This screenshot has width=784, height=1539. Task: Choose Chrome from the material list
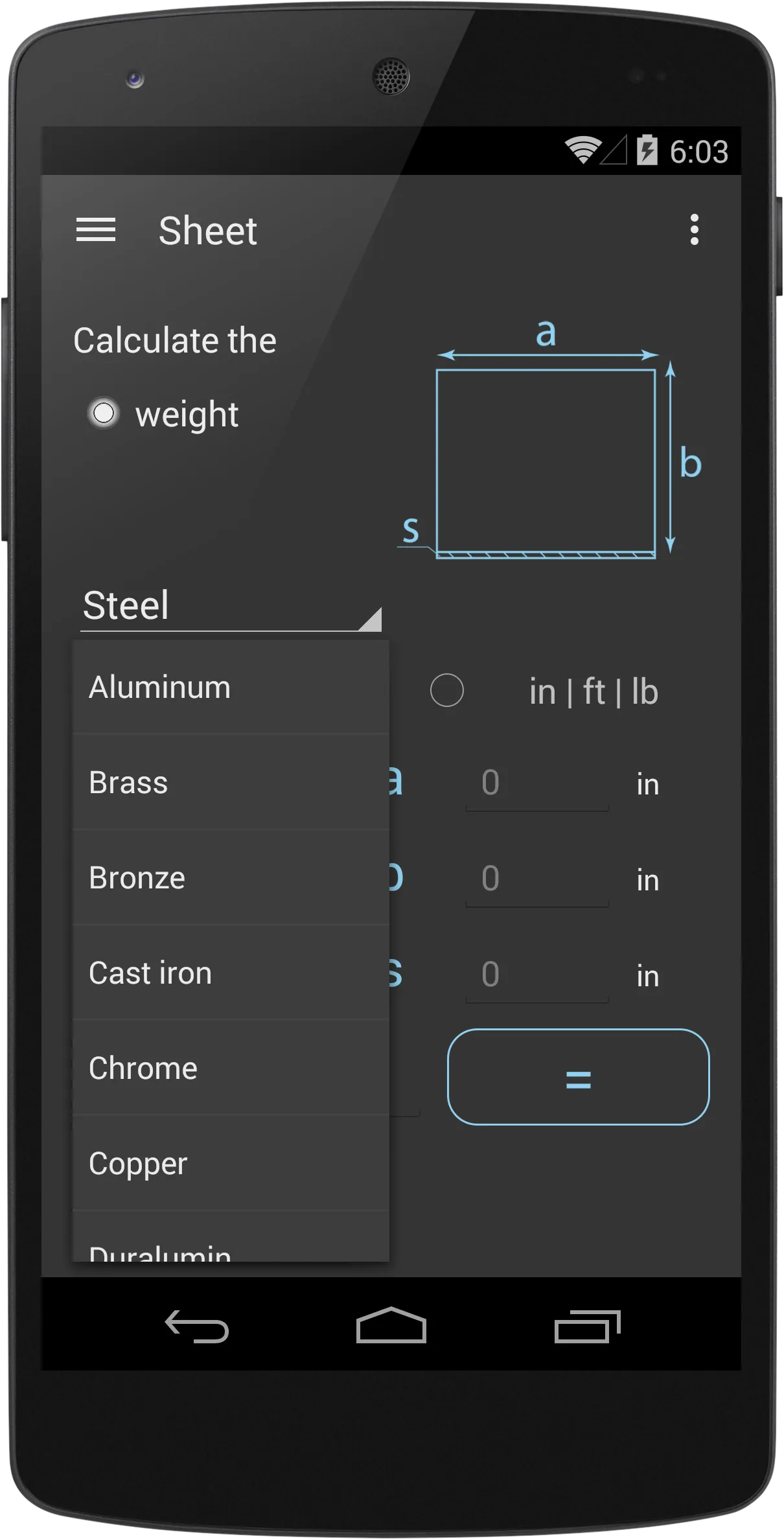tap(231, 1068)
